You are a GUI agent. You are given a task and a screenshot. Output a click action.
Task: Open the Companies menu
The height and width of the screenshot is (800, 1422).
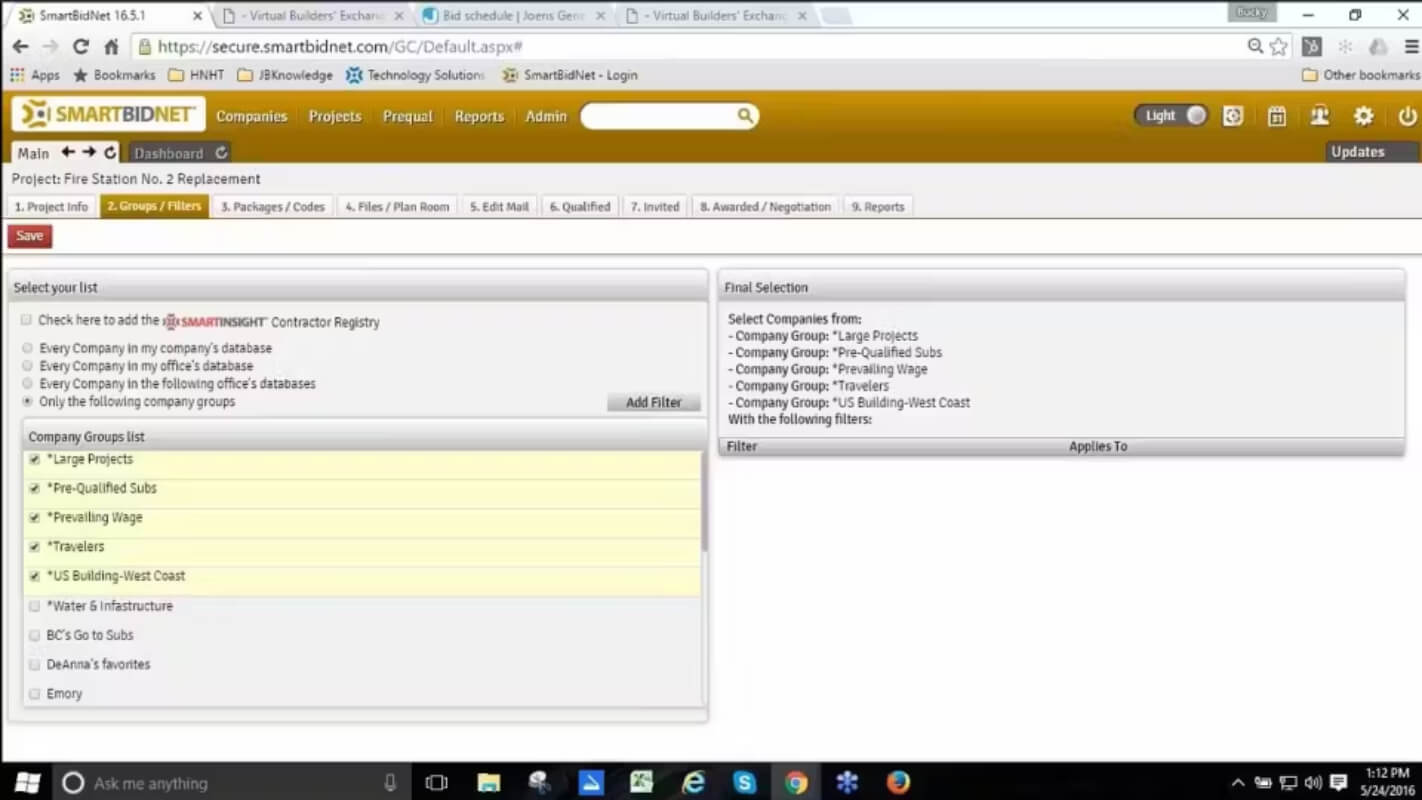click(251, 116)
